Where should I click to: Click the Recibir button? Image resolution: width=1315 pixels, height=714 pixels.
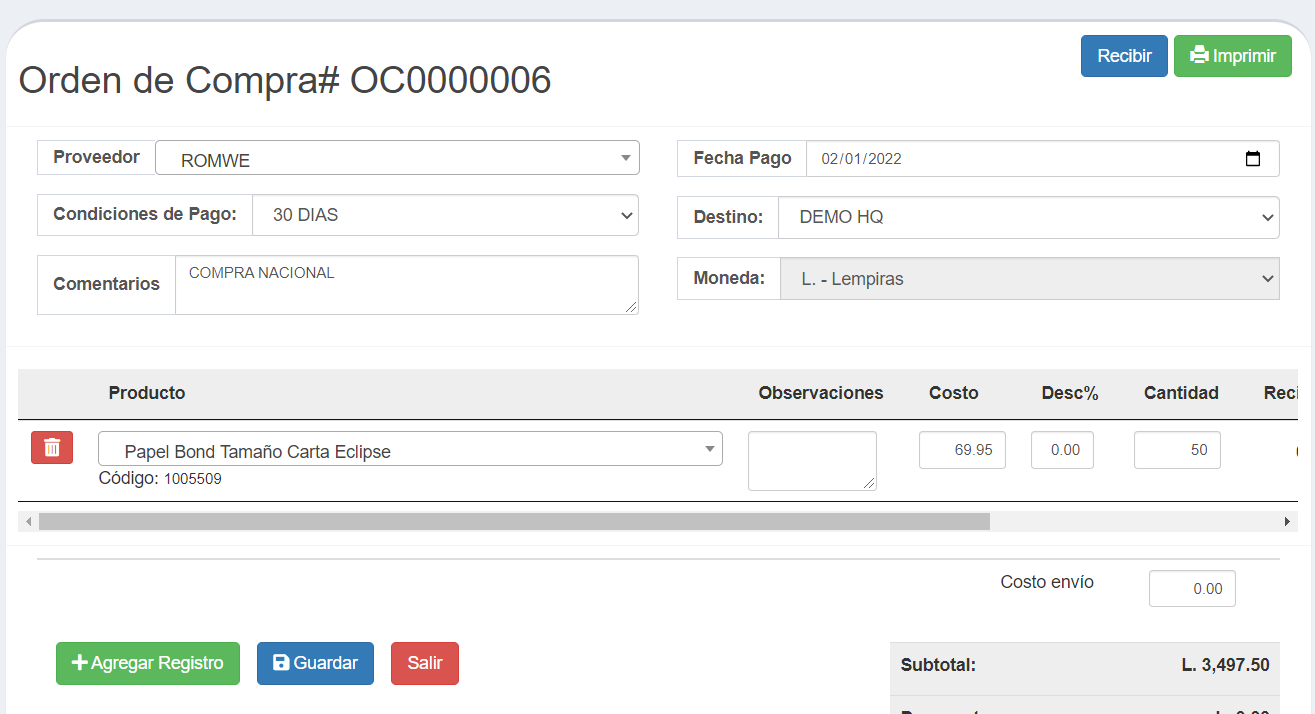click(x=1123, y=55)
